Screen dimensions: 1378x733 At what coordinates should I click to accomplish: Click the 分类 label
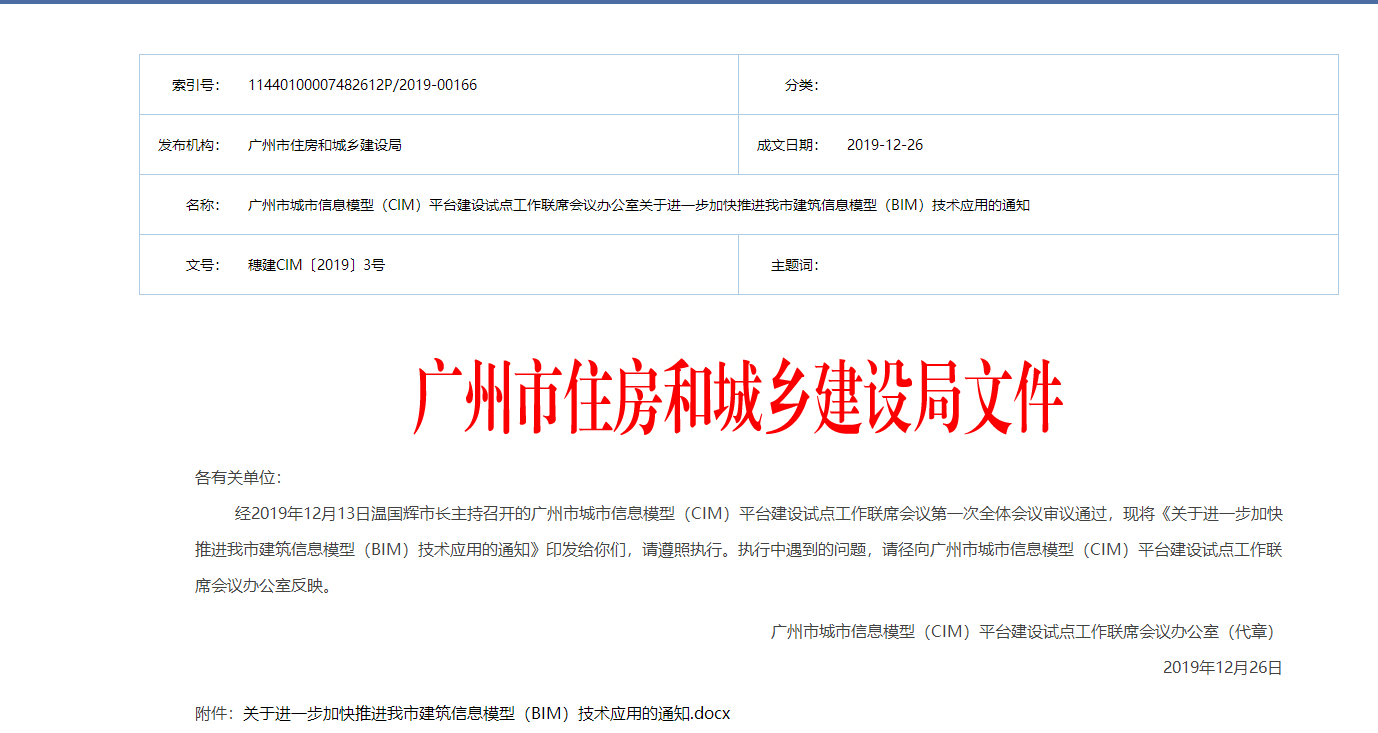[801, 85]
